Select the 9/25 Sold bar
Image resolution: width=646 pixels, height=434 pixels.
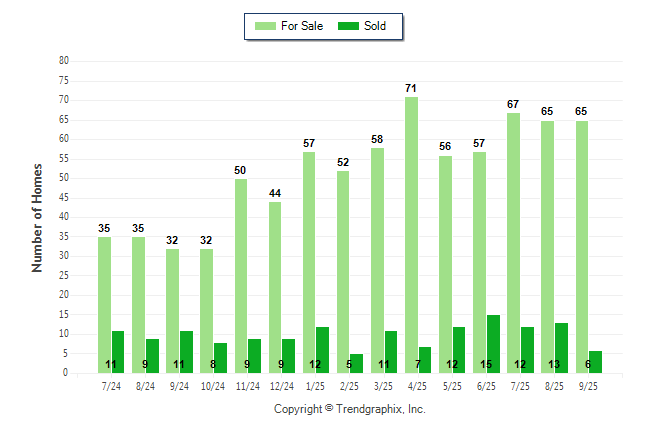595,362
